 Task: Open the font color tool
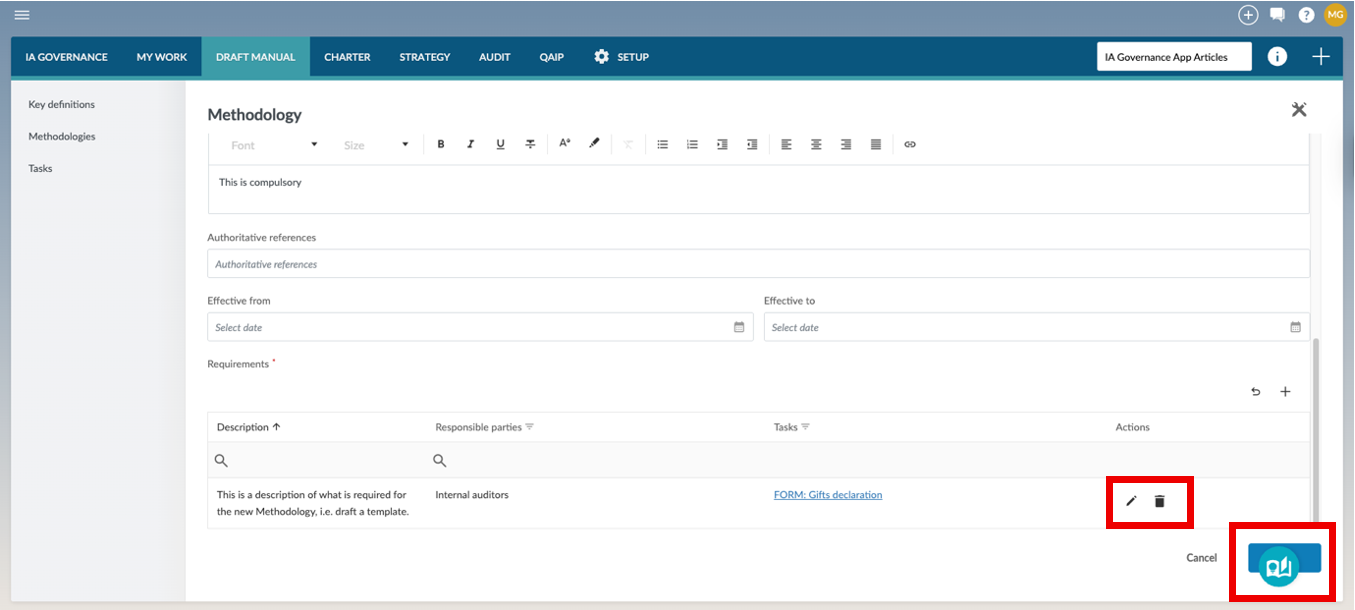pos(565,144)
